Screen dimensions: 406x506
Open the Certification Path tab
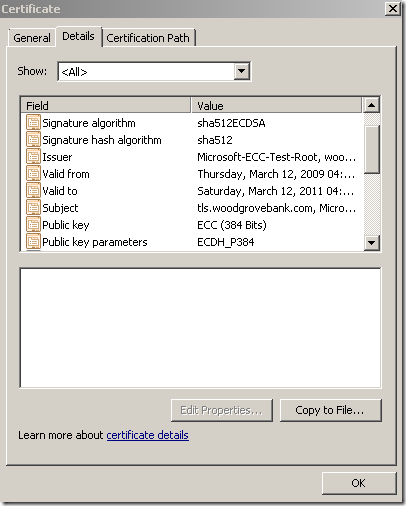point(148,38)
